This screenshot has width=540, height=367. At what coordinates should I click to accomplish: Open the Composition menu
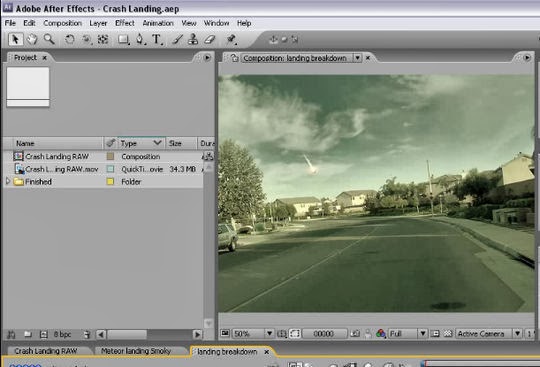click(62, 23)
